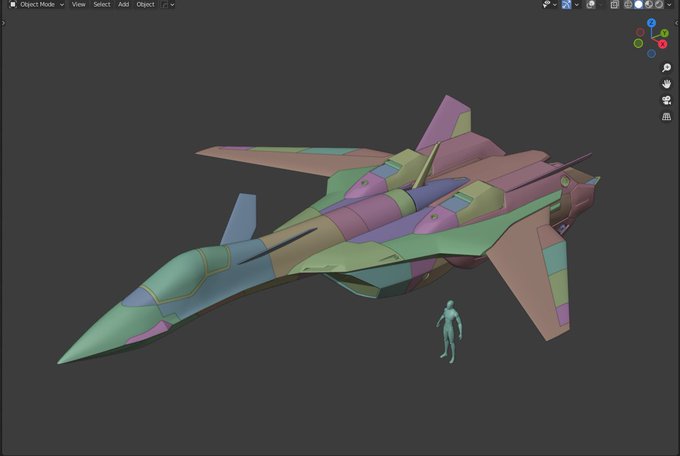Click the Zoom view magnifier icon
This screenshot has width=680, height=456.
point(667,68)
